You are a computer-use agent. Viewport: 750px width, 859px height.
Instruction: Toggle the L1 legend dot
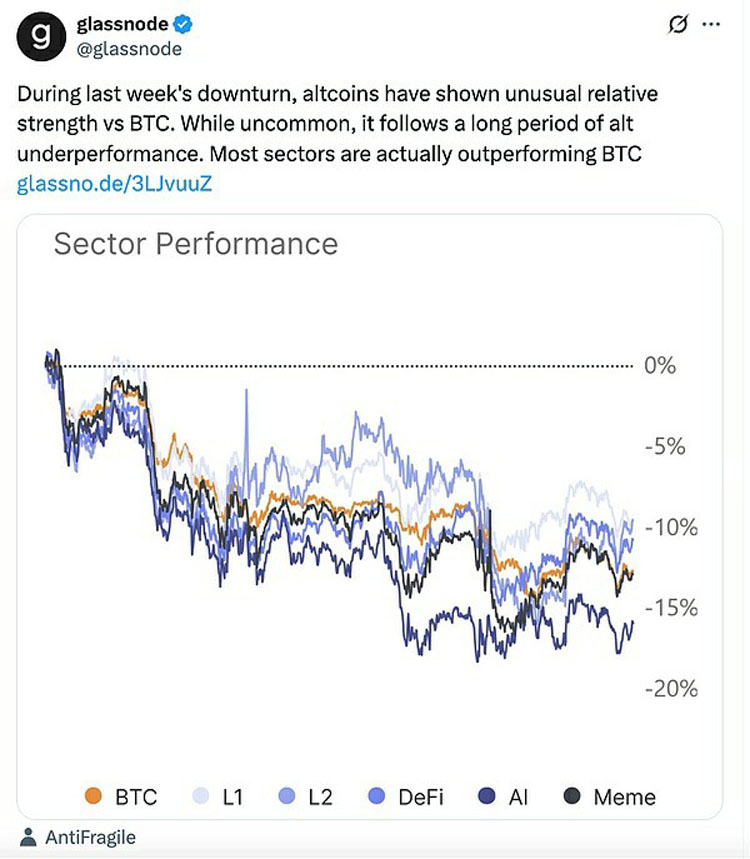point(201,795)
